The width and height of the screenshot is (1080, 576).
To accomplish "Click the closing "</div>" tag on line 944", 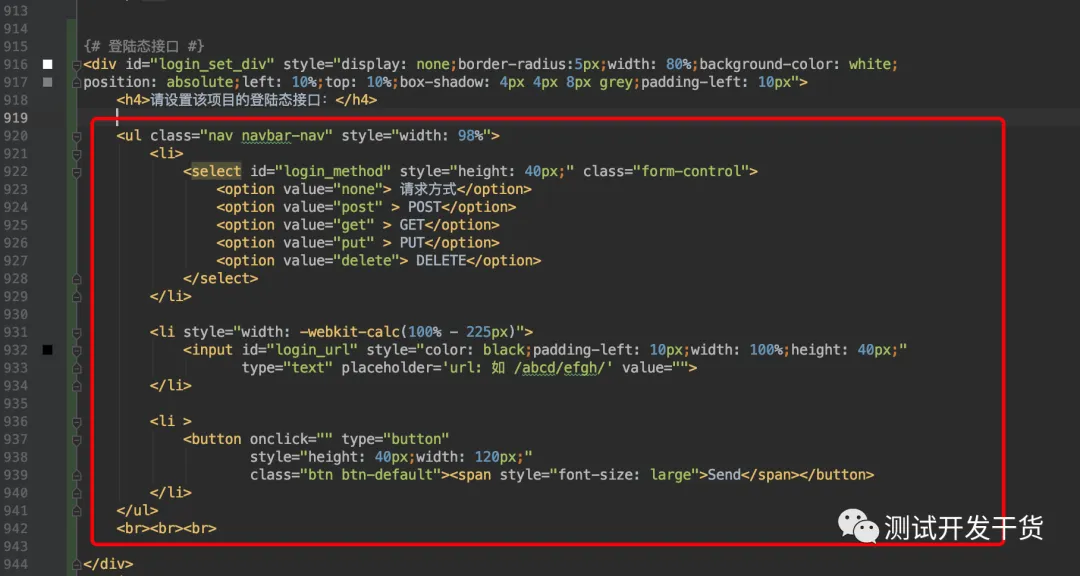I will tap(108, 564).
